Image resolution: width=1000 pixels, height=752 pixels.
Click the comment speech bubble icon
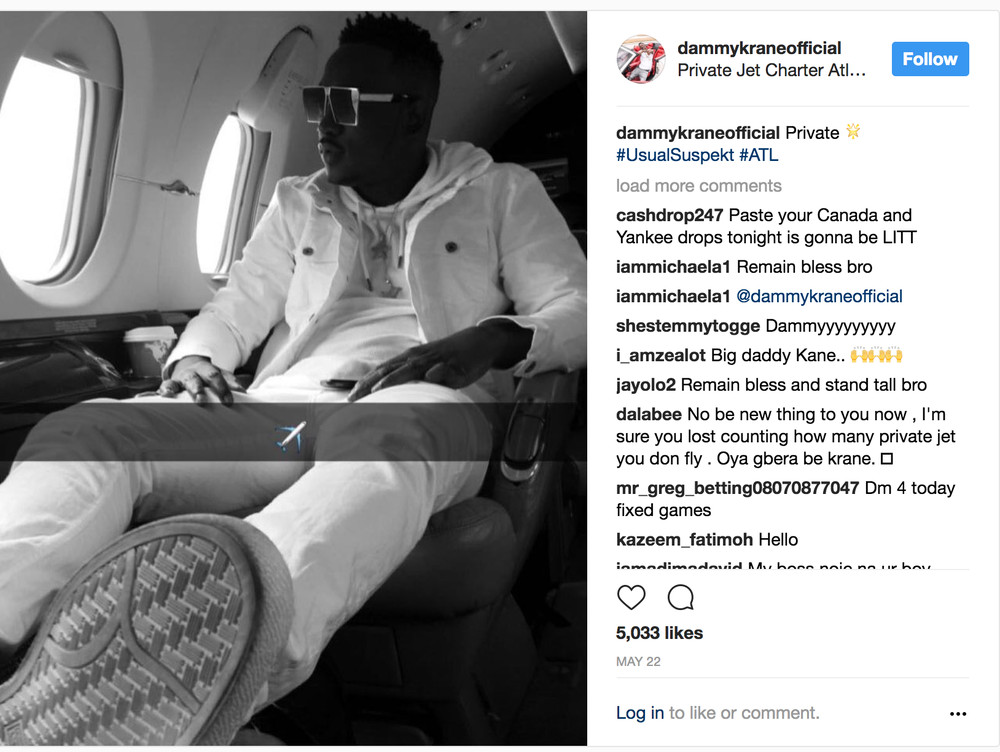pyautogui.click(x=680, y=598)
